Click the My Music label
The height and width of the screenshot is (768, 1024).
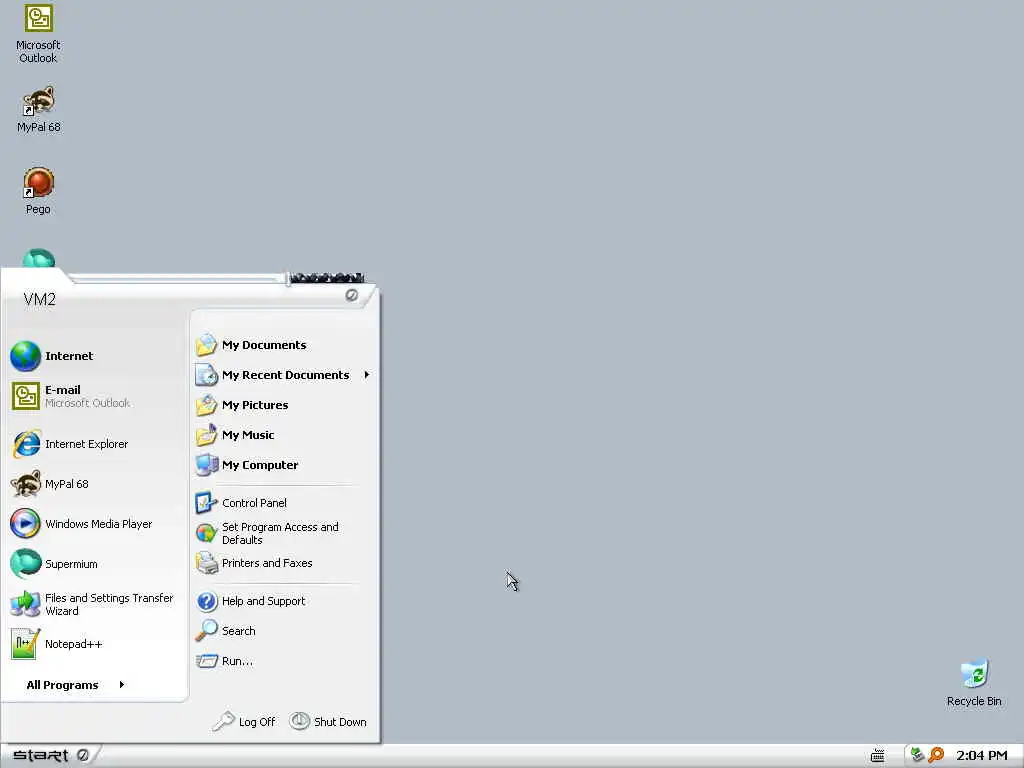[248, 435]
